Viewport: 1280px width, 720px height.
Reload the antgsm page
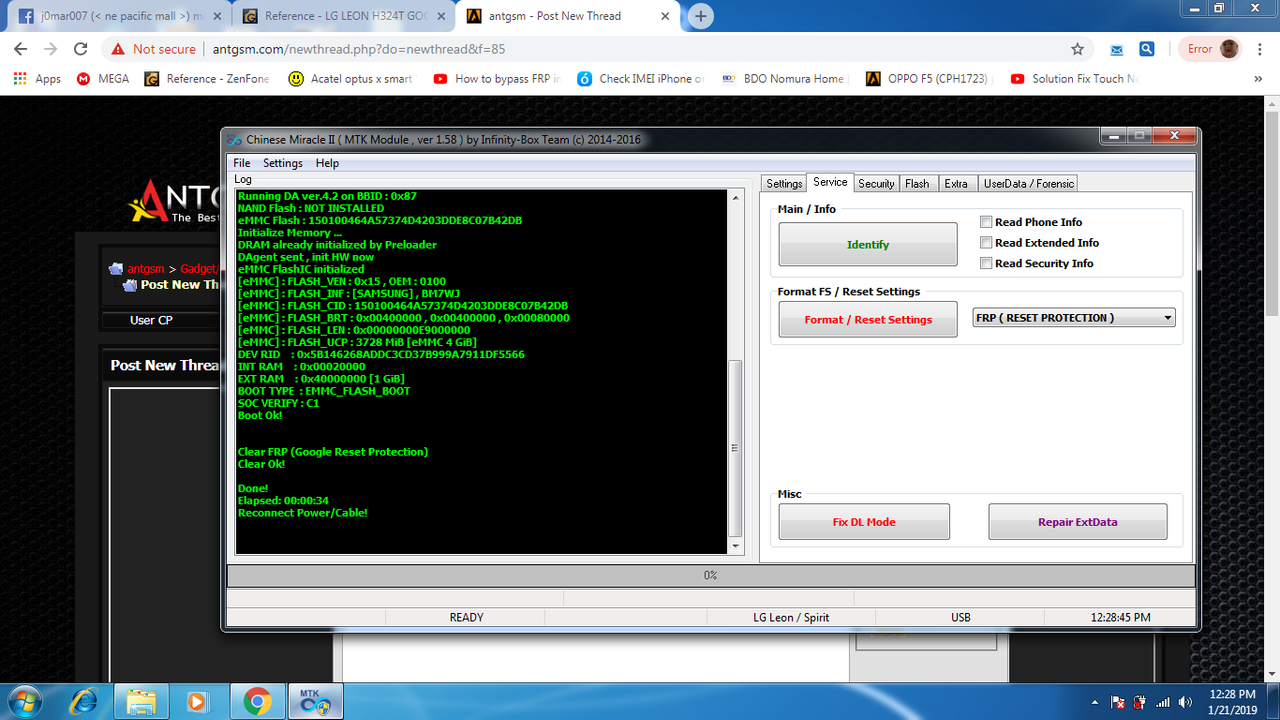[x=82, y=48]
